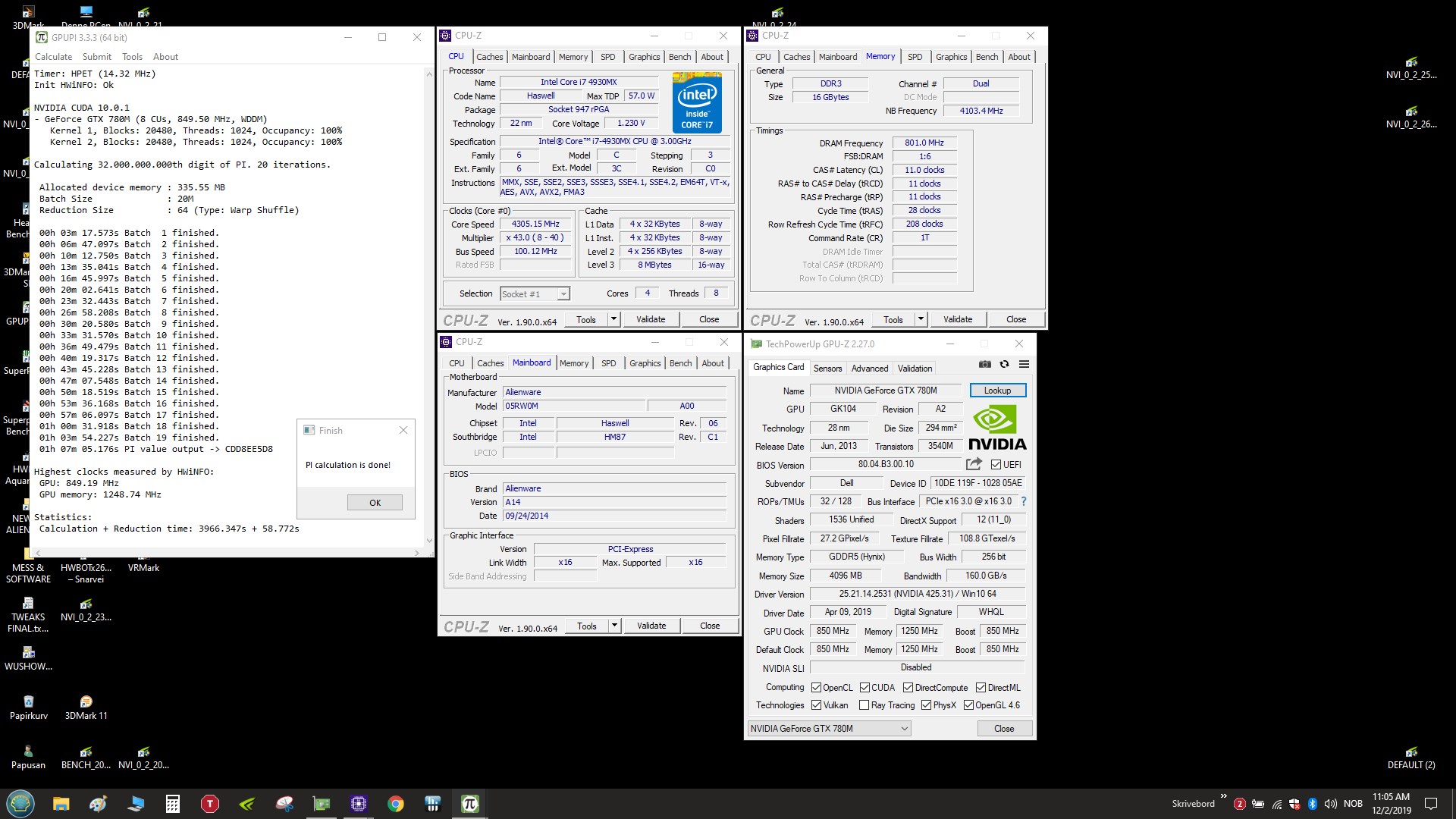1456x819 pixels.
Task: Open the 3DMark 11 desktop shortcut
Action: point(86,707)
